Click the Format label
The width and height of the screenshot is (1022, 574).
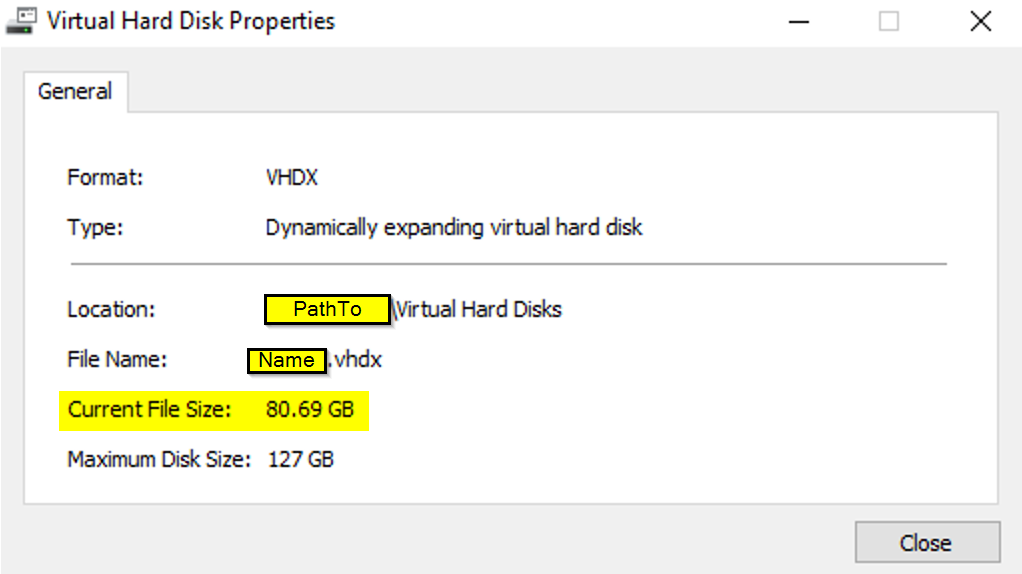click(x=106, y=178)
